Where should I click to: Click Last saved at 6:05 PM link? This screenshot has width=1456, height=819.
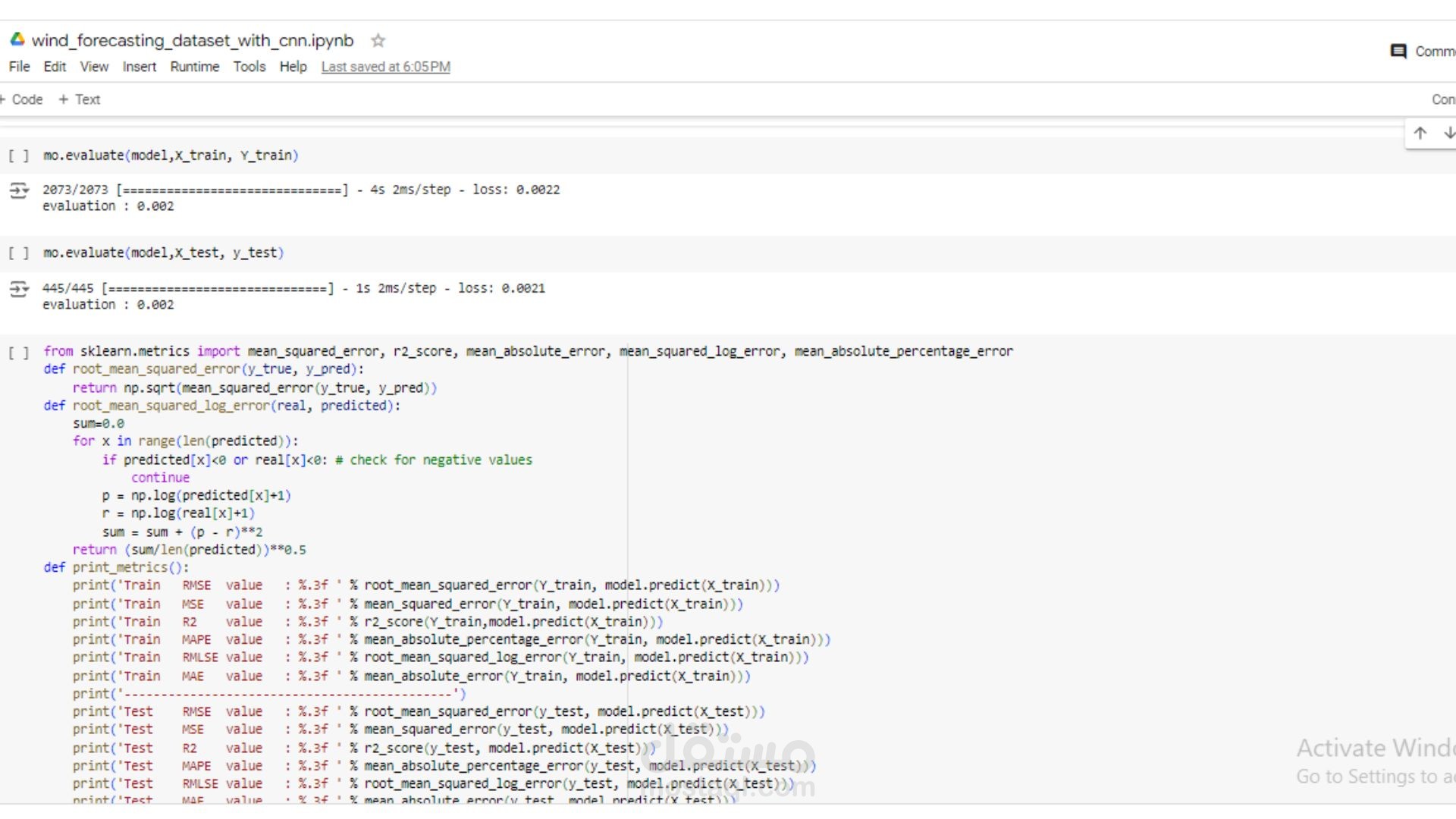(385, 67)
